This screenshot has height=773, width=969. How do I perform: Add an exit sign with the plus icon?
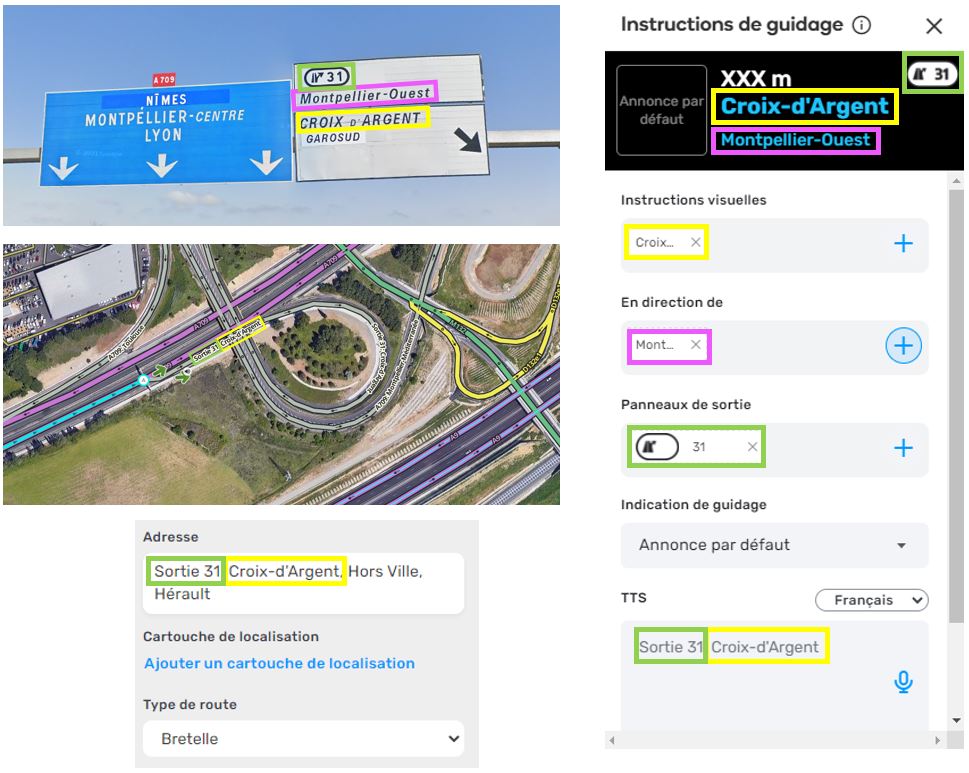tap(903, 448)
